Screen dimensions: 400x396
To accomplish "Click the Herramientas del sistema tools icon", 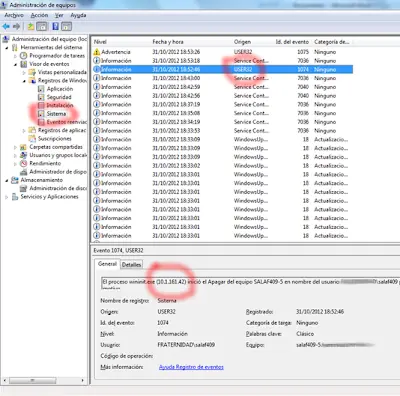I will click(15, 47).
